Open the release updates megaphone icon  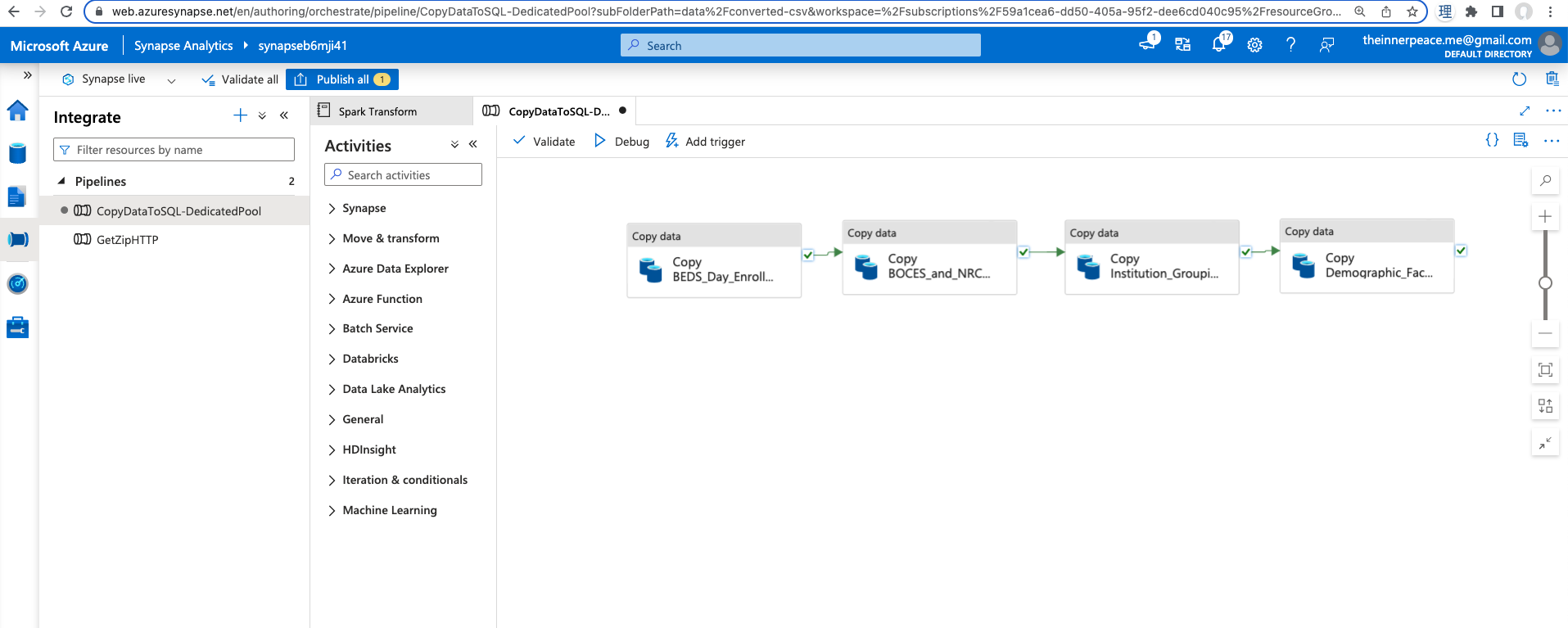point(1148,43)
